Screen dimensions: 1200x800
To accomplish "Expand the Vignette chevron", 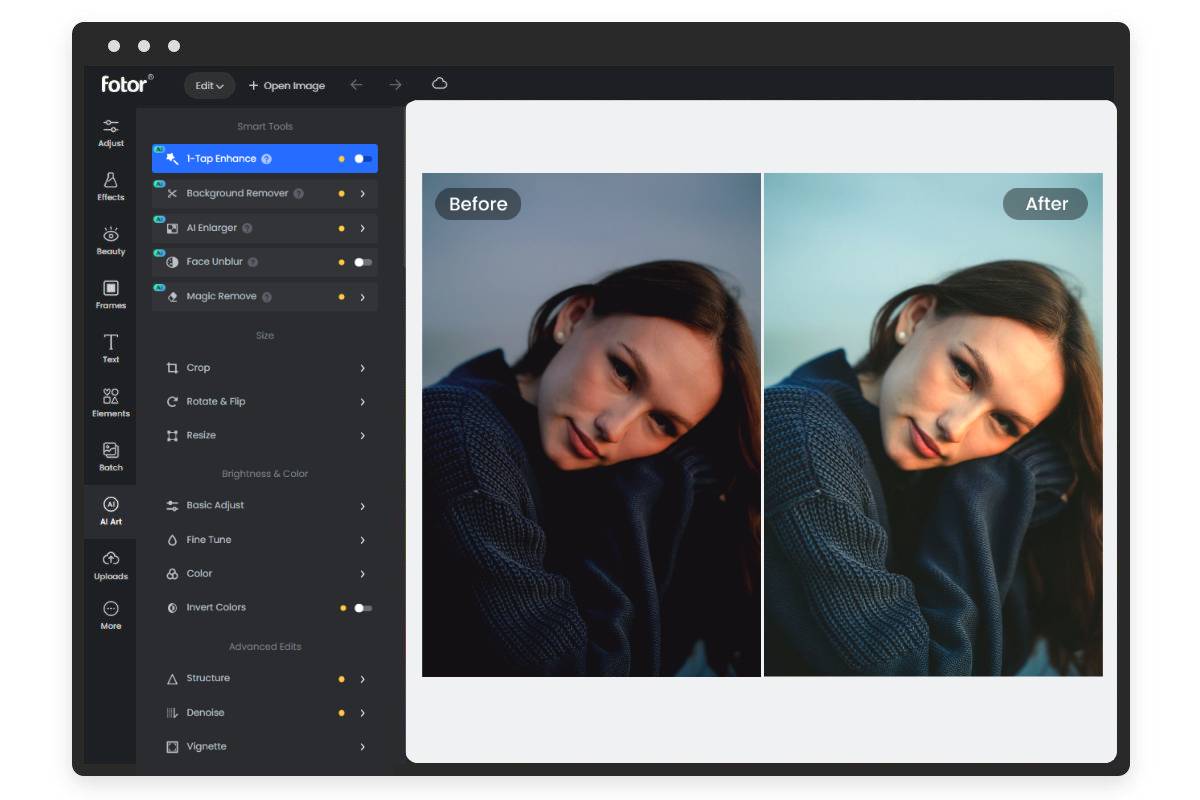I will (362, 747).
